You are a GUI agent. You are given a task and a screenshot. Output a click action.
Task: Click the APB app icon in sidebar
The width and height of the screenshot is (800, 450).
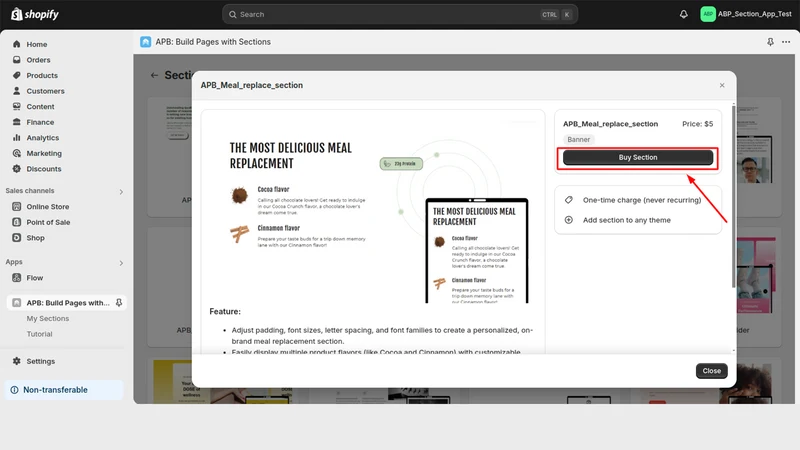pyautogui.click(x=17, y=303)
